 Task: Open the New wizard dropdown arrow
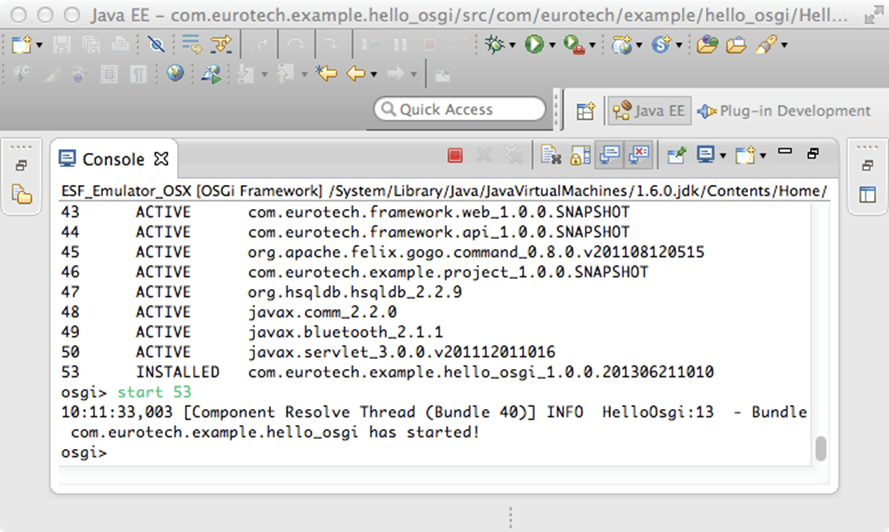pyautogui.click(x=39, y=45)
